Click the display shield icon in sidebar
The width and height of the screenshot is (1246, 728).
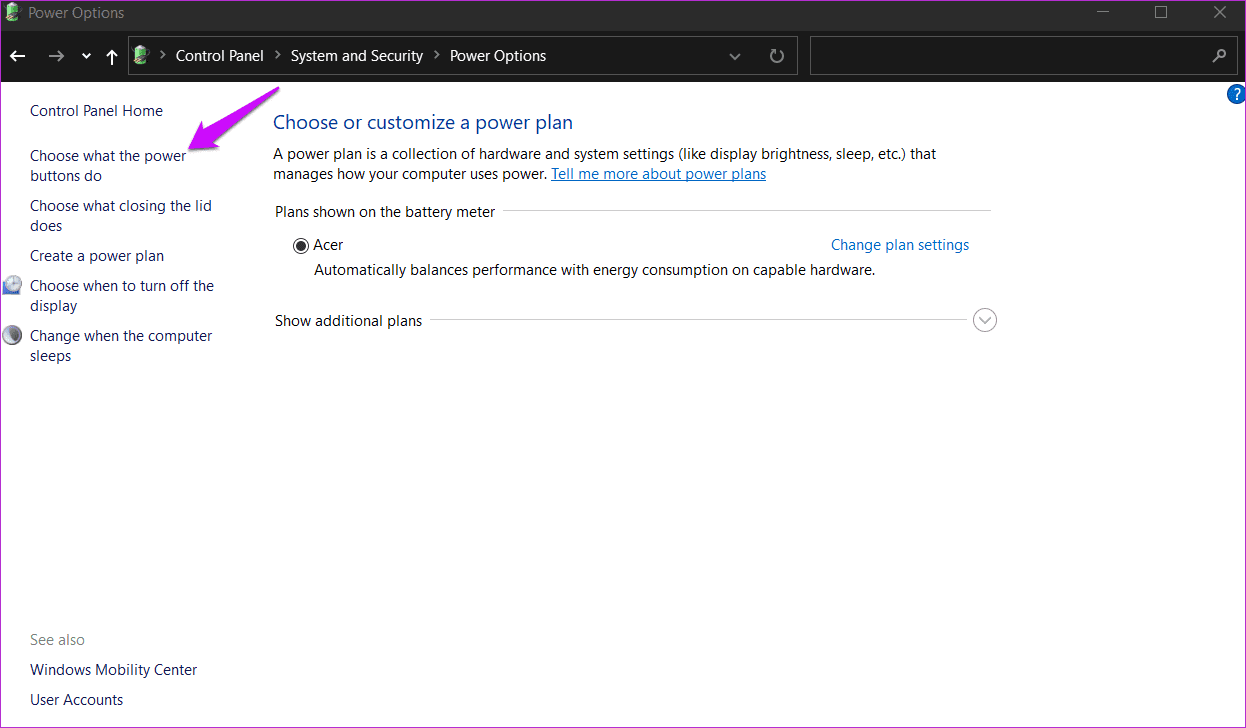click(12, 285)
